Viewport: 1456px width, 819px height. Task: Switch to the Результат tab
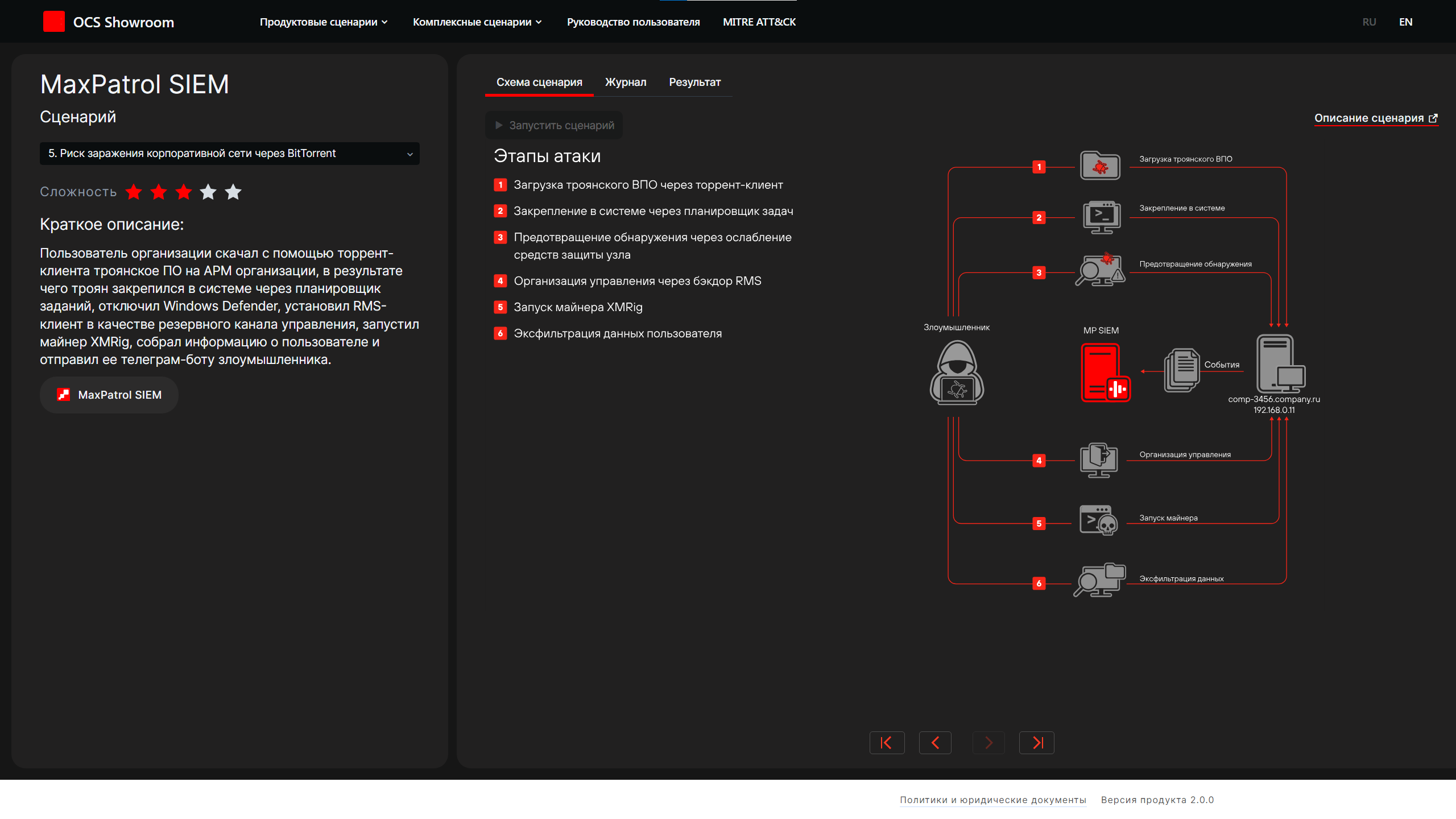(x=695, y=82)
